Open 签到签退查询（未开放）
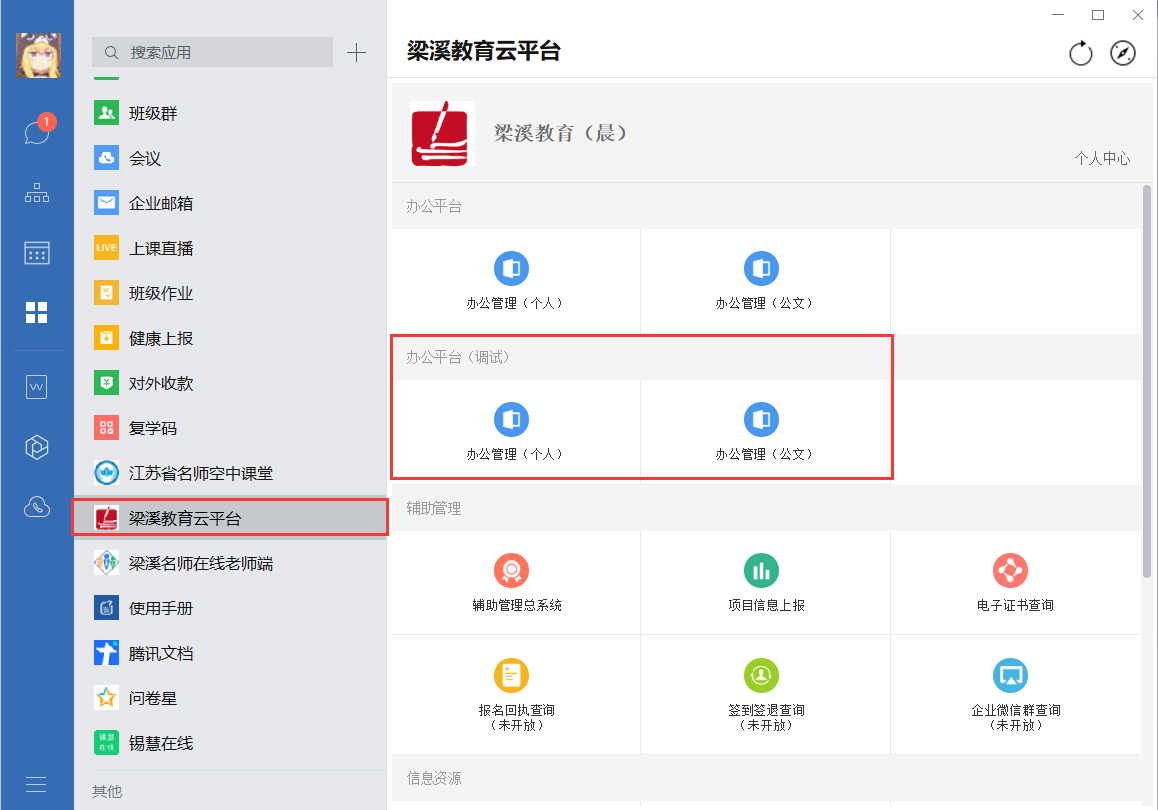The width and height of the screenshot is (1158, 810). 765,695
